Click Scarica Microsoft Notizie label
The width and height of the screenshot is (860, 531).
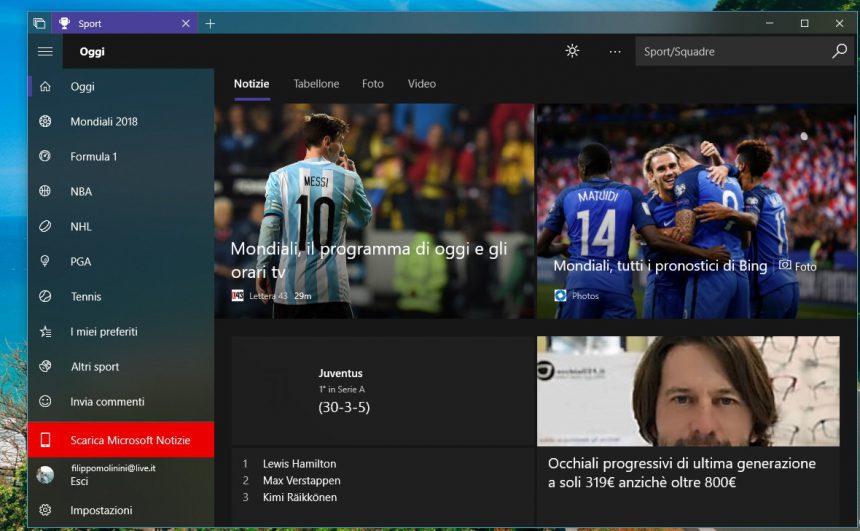pos(130,440)
